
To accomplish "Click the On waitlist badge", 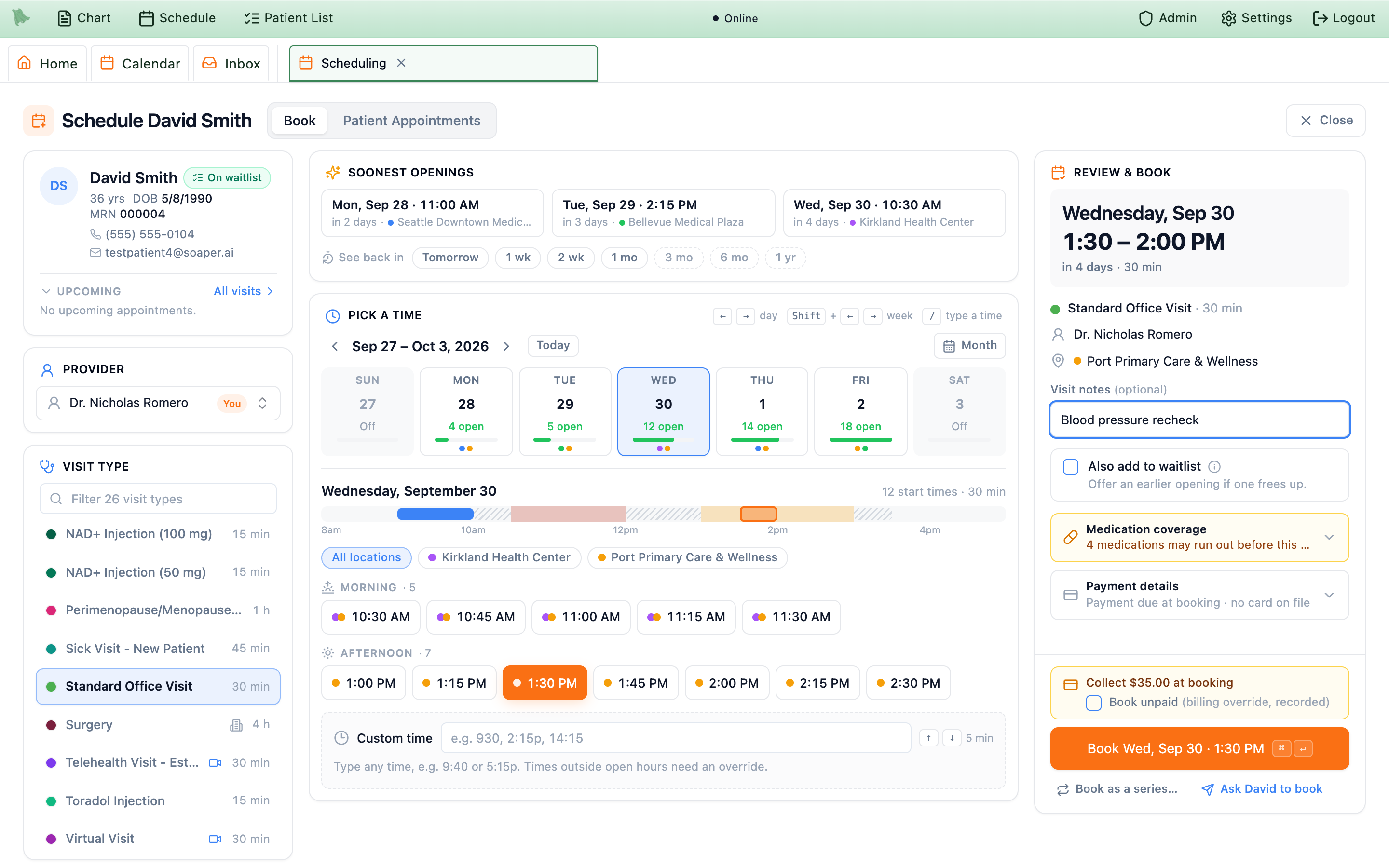I will point(227,178).
